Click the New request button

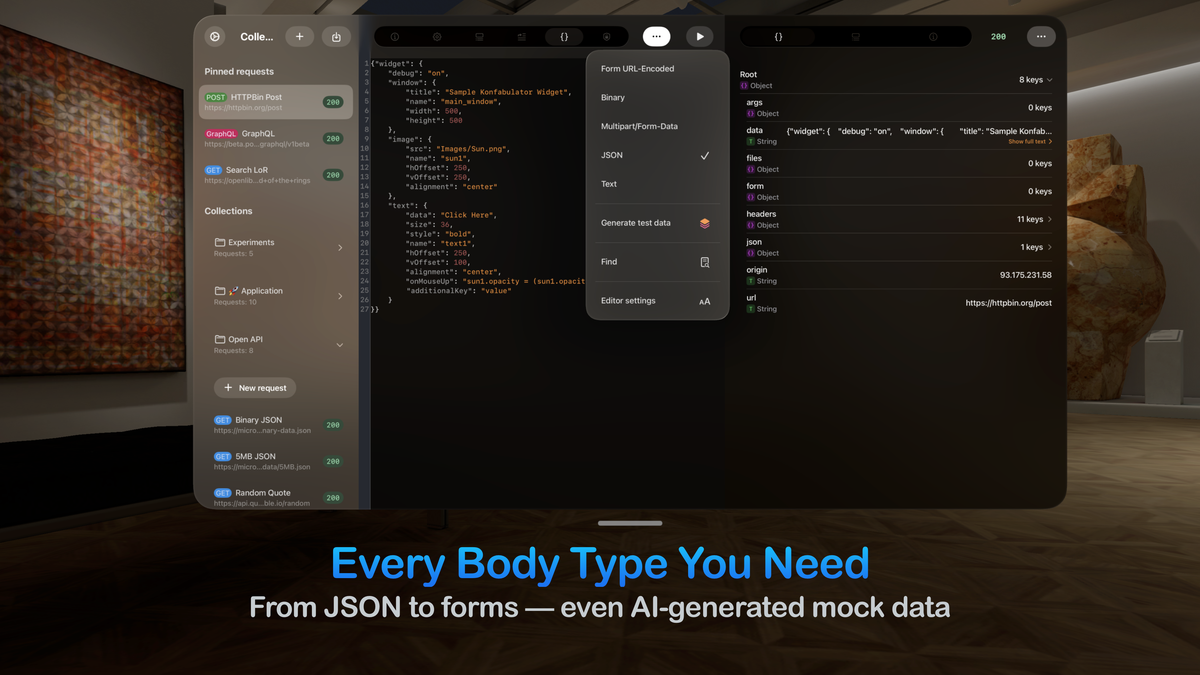tap(254, 388)
